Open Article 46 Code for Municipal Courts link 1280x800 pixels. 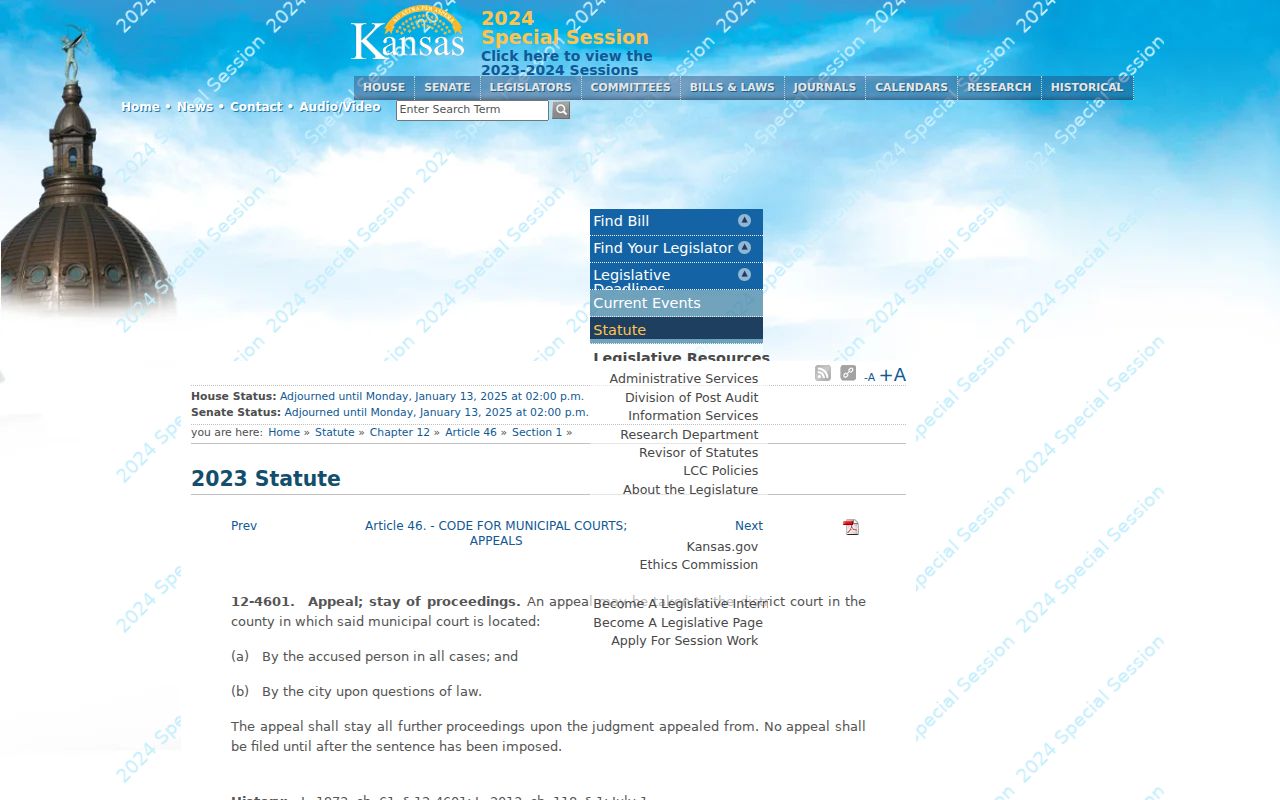point(496,533)
